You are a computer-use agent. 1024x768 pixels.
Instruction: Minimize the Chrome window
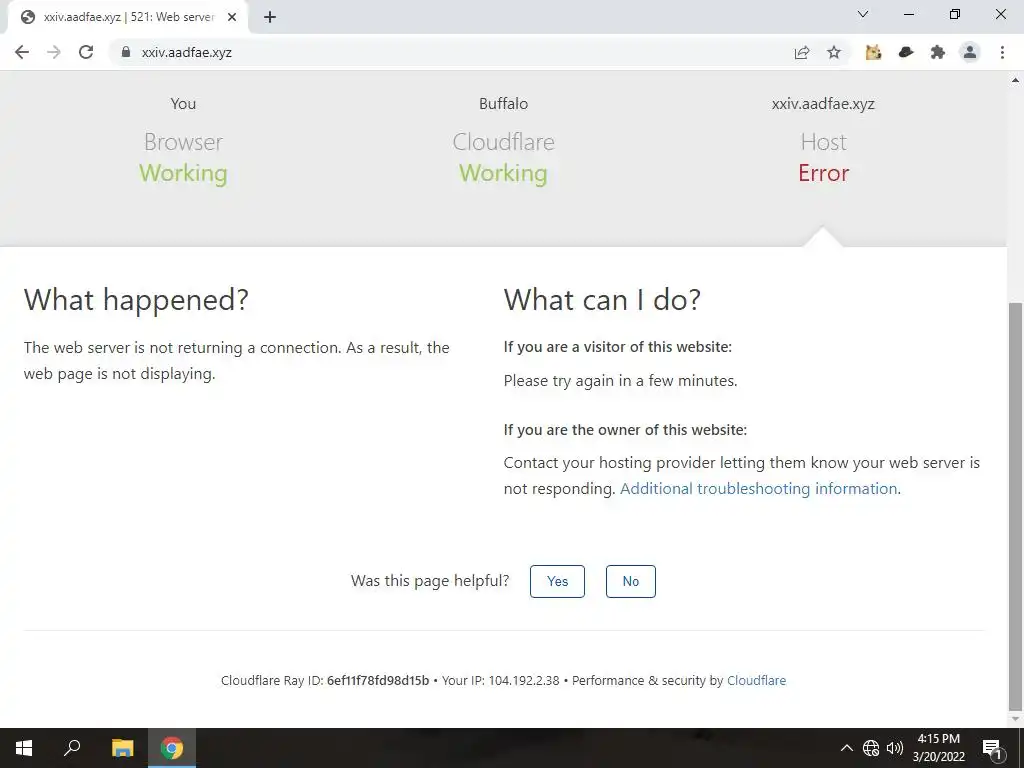pos(908,14)
